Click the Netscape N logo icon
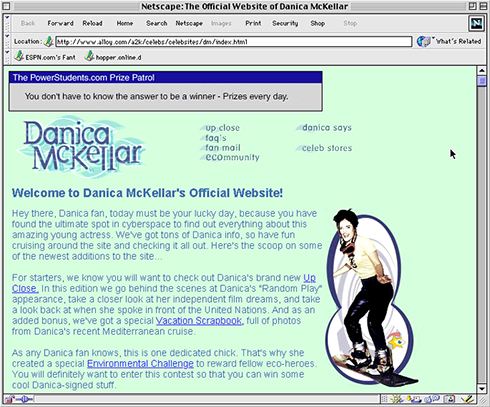 point(476,23)
